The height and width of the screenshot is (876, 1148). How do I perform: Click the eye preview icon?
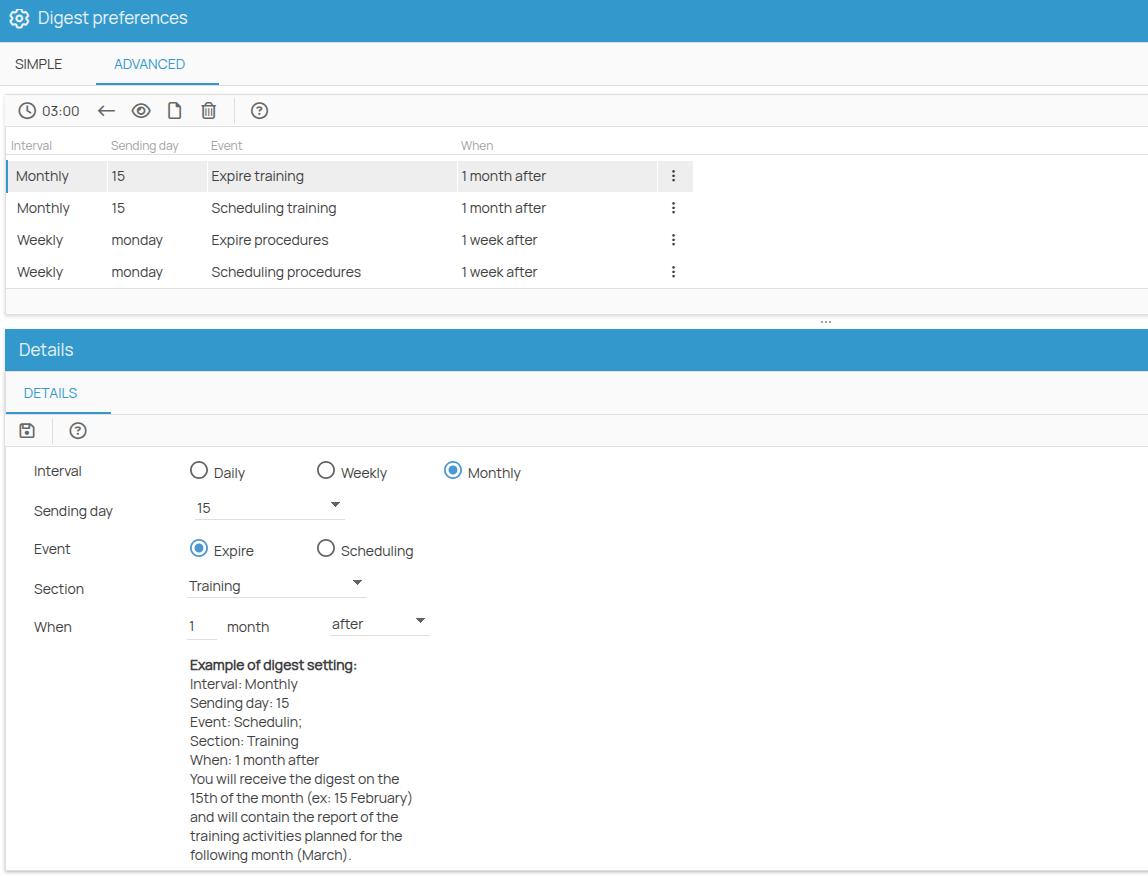[x=141, y=110]
